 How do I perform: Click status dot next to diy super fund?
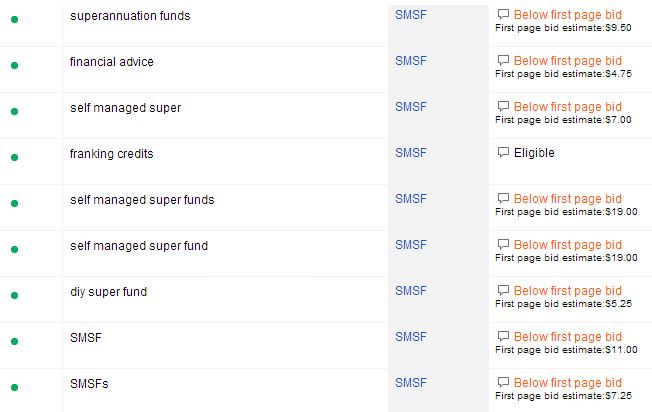[x=14, y=295]
